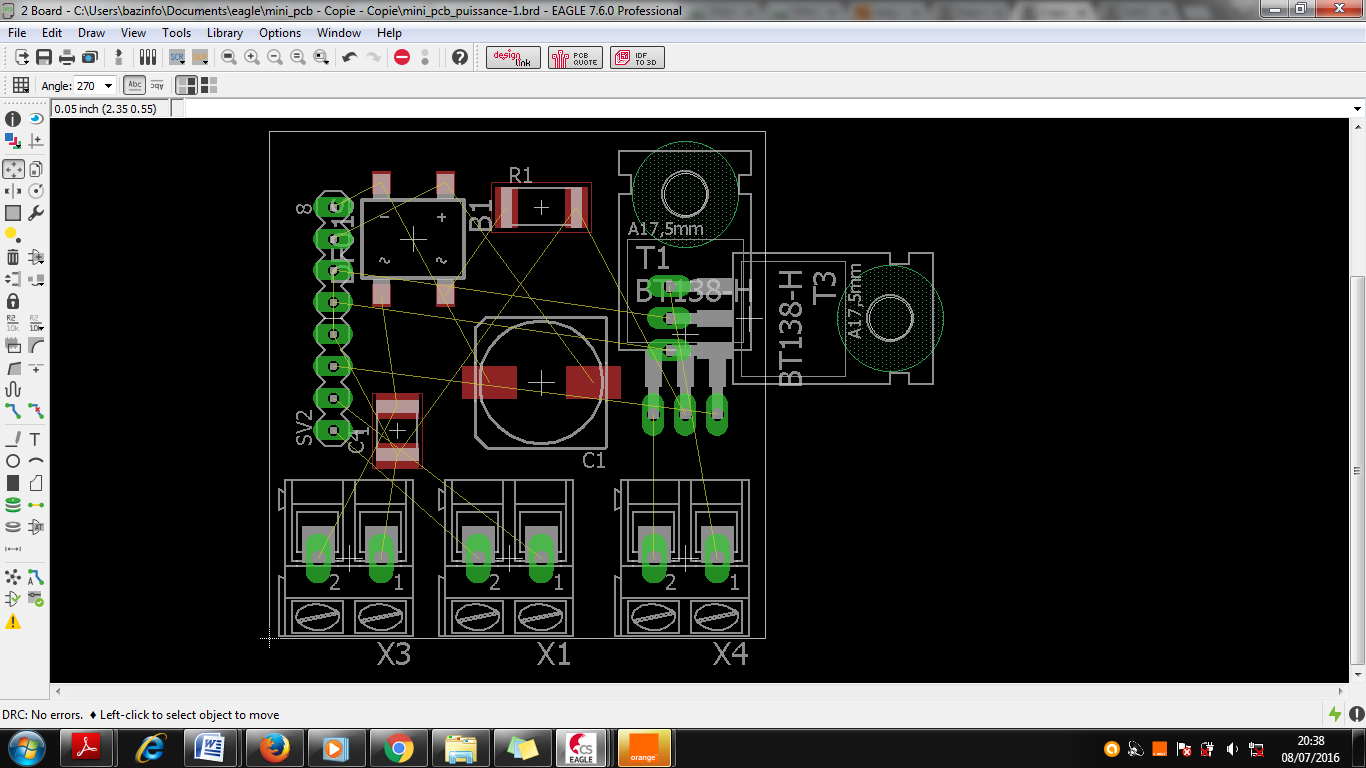
Task: Open the Zoom select dropdown
Action: [x=321, y=57]
